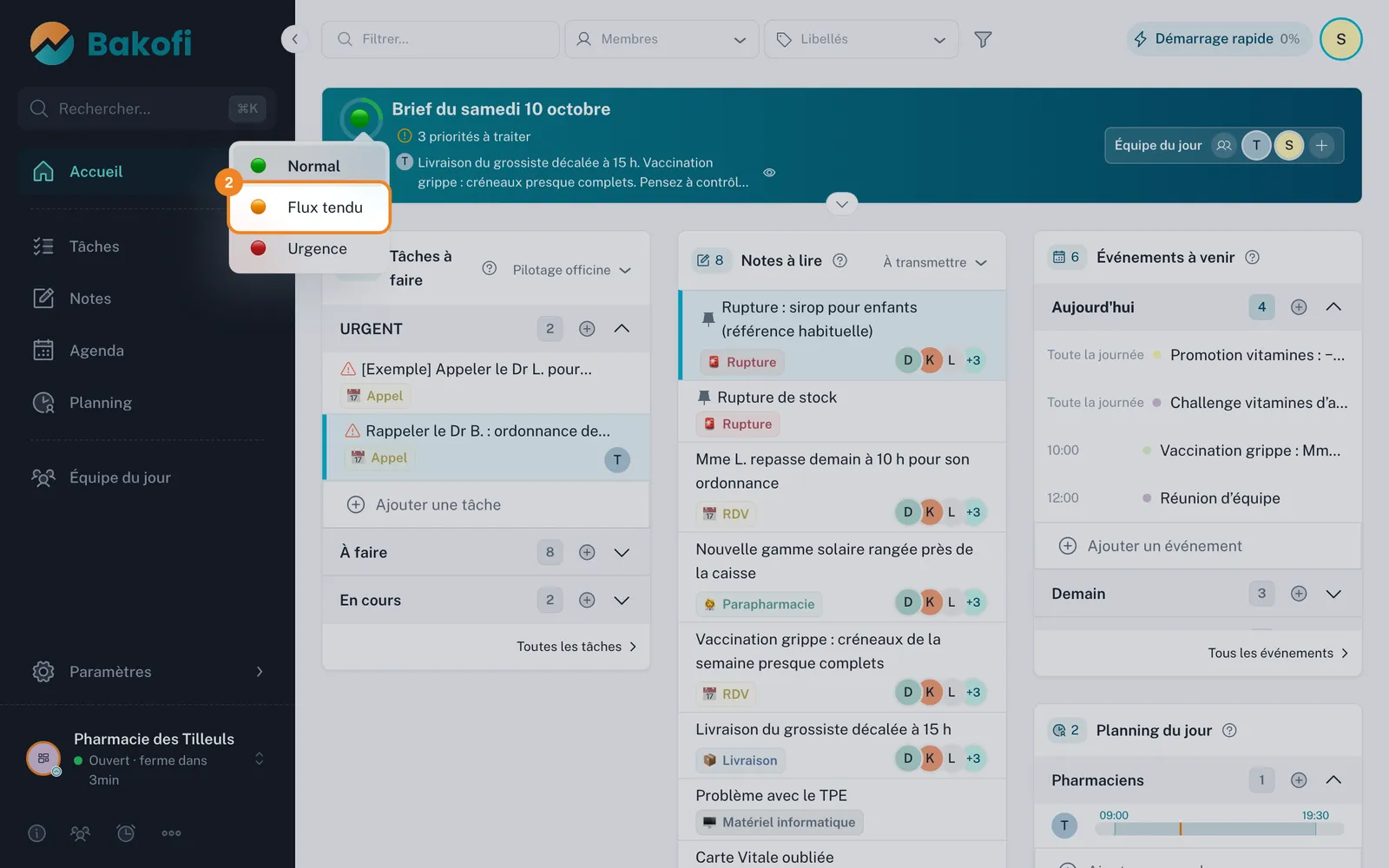The height and width of the screenshot is (868, 1389).
Task: Open the Membres dropdown
Action: tap(662, 39)
